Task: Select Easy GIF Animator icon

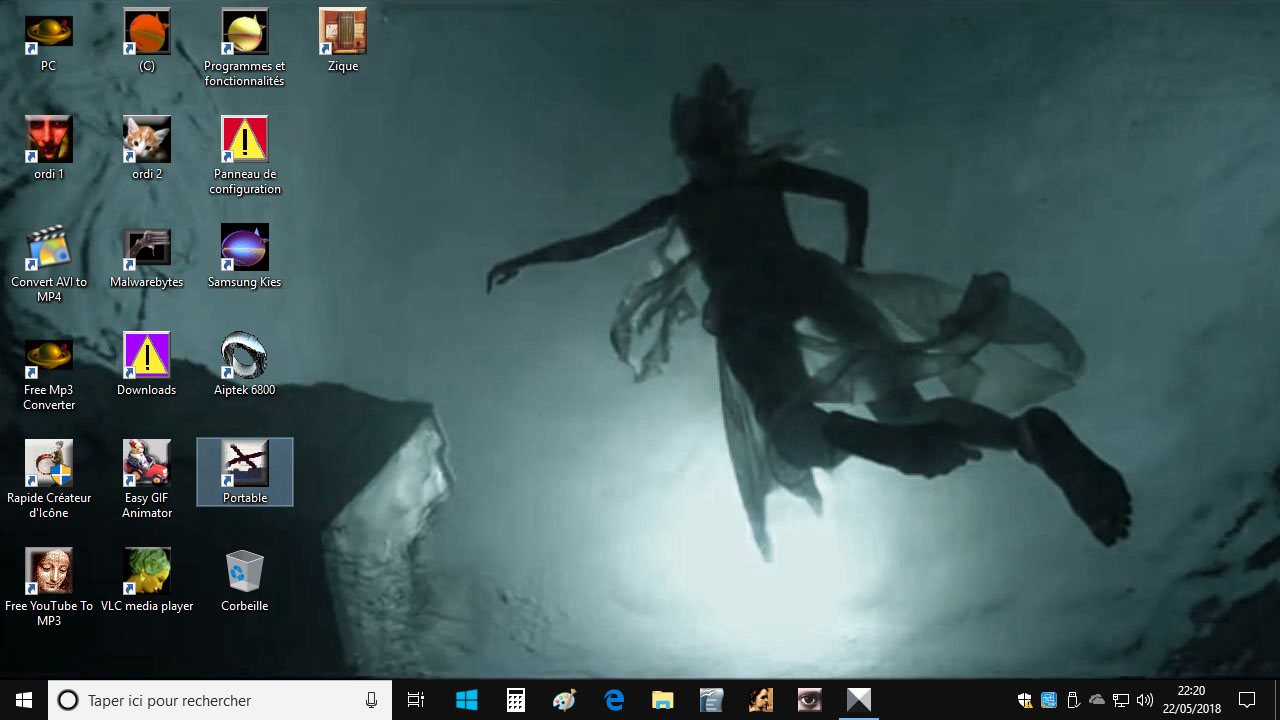Action: (x=147, y=480)
